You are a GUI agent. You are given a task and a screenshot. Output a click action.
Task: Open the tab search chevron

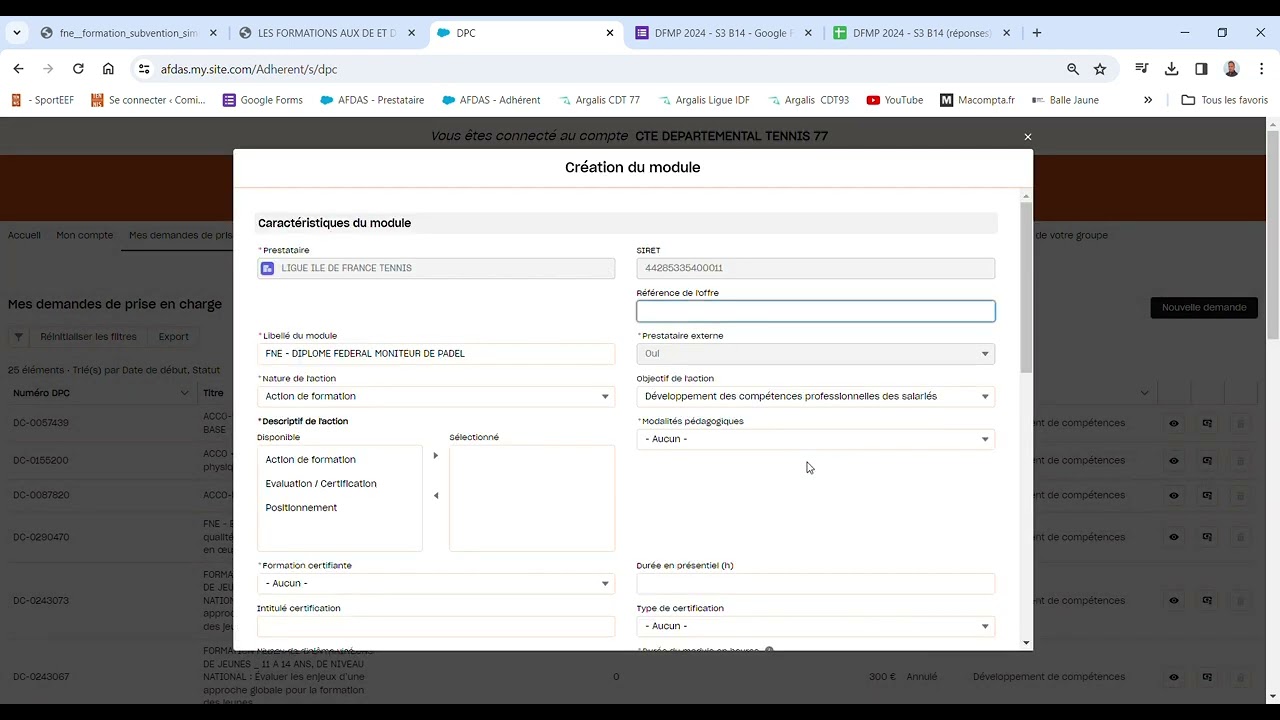pyautogui.click(x=16, y=33)
